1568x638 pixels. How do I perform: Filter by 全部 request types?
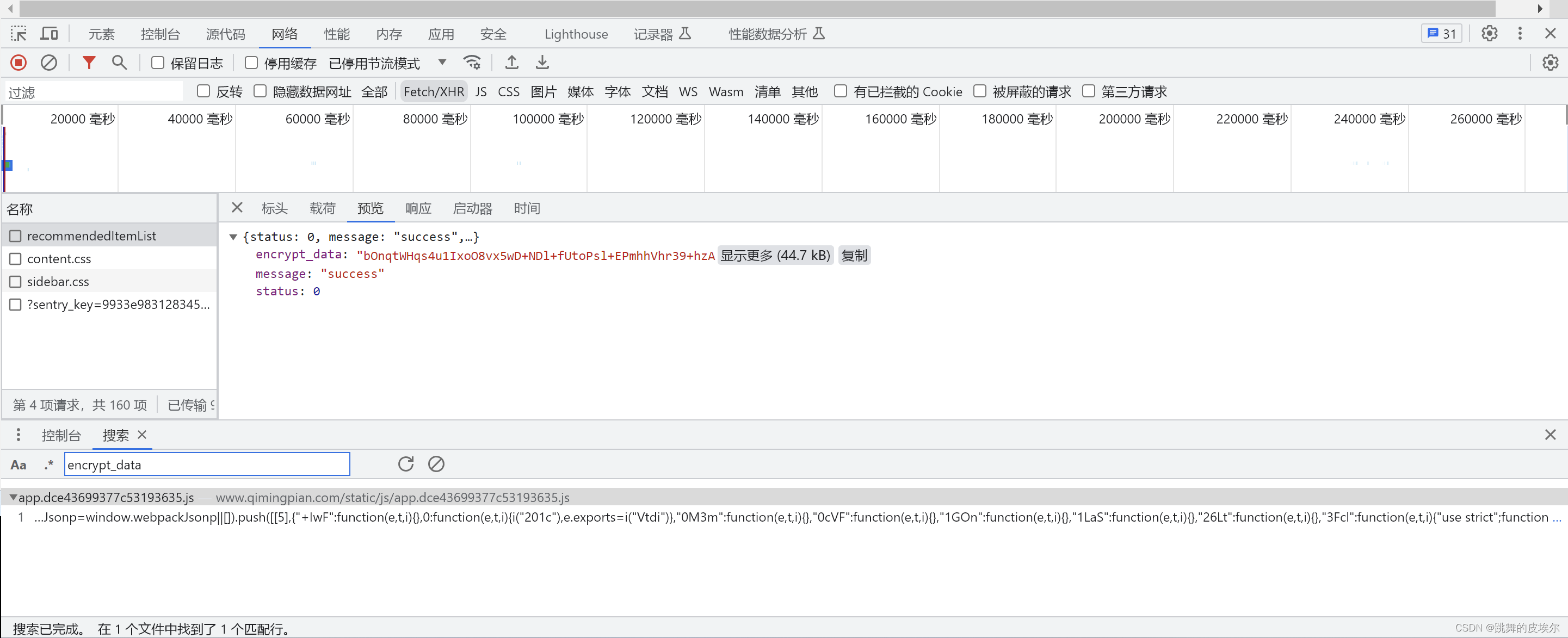click(x=374, y=92)
